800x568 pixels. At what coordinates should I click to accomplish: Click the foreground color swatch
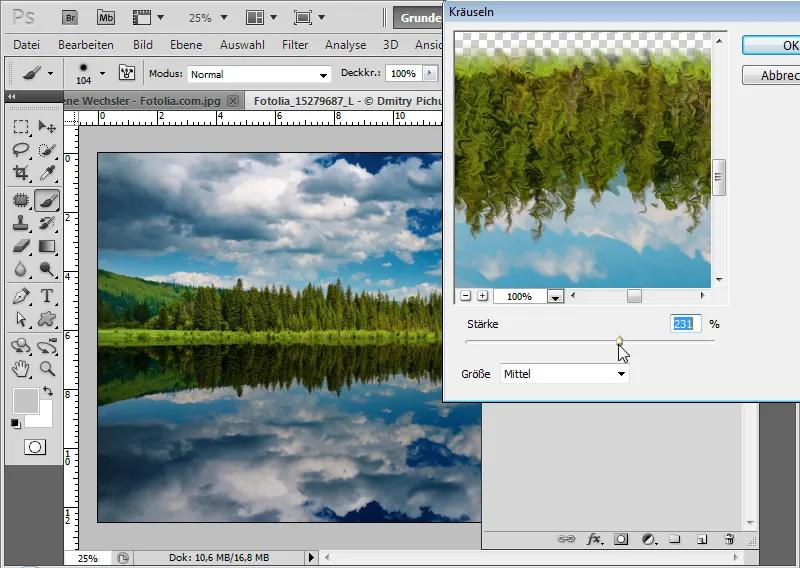pyautogui.click(x=26, y=401)
